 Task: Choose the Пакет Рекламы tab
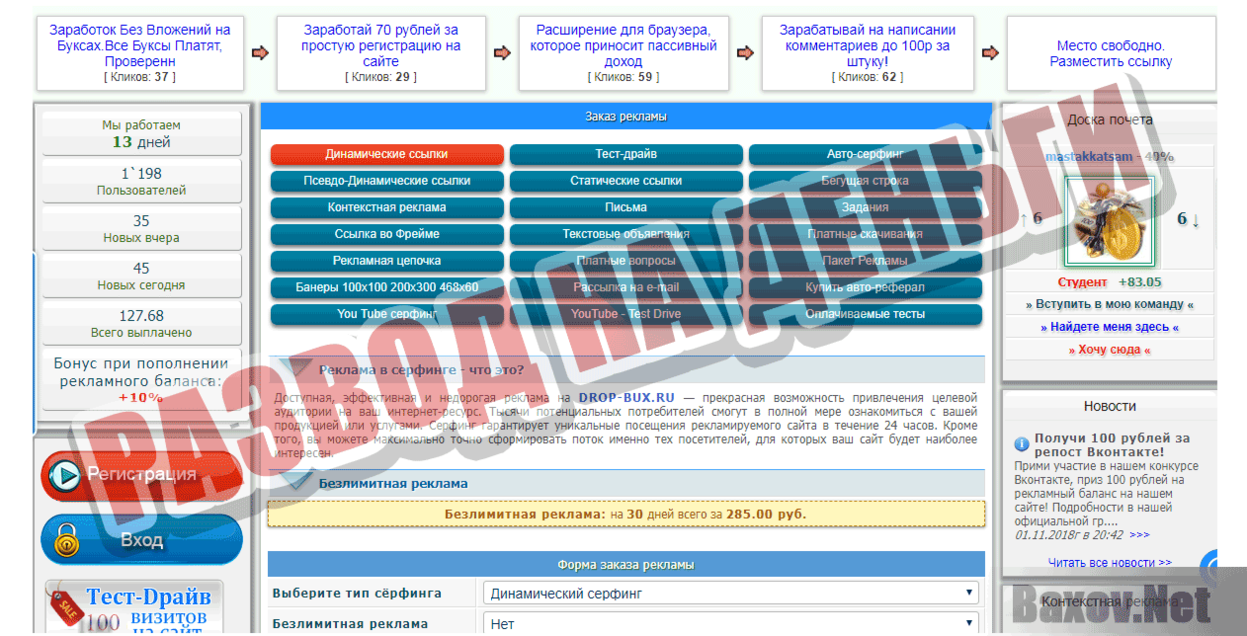[x=865, y=261]
